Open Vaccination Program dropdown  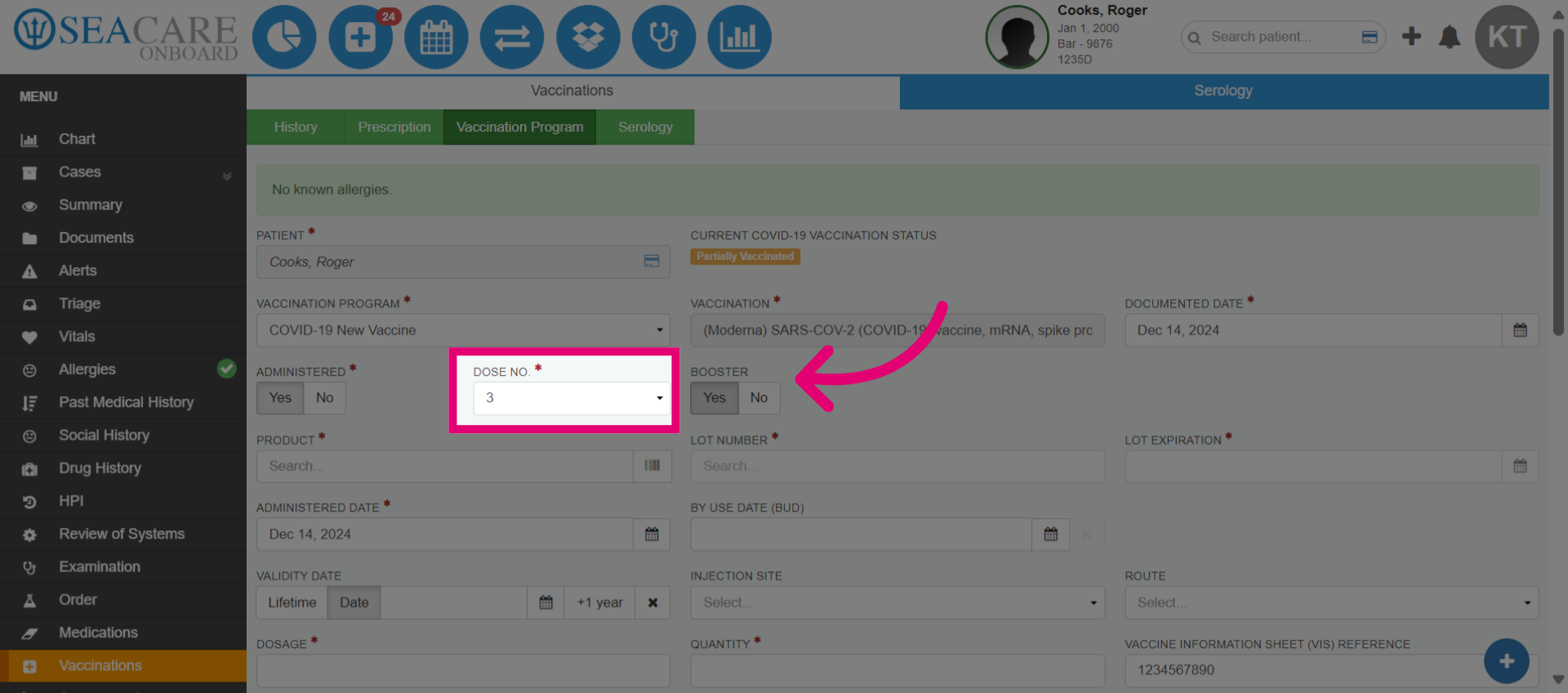463,330
